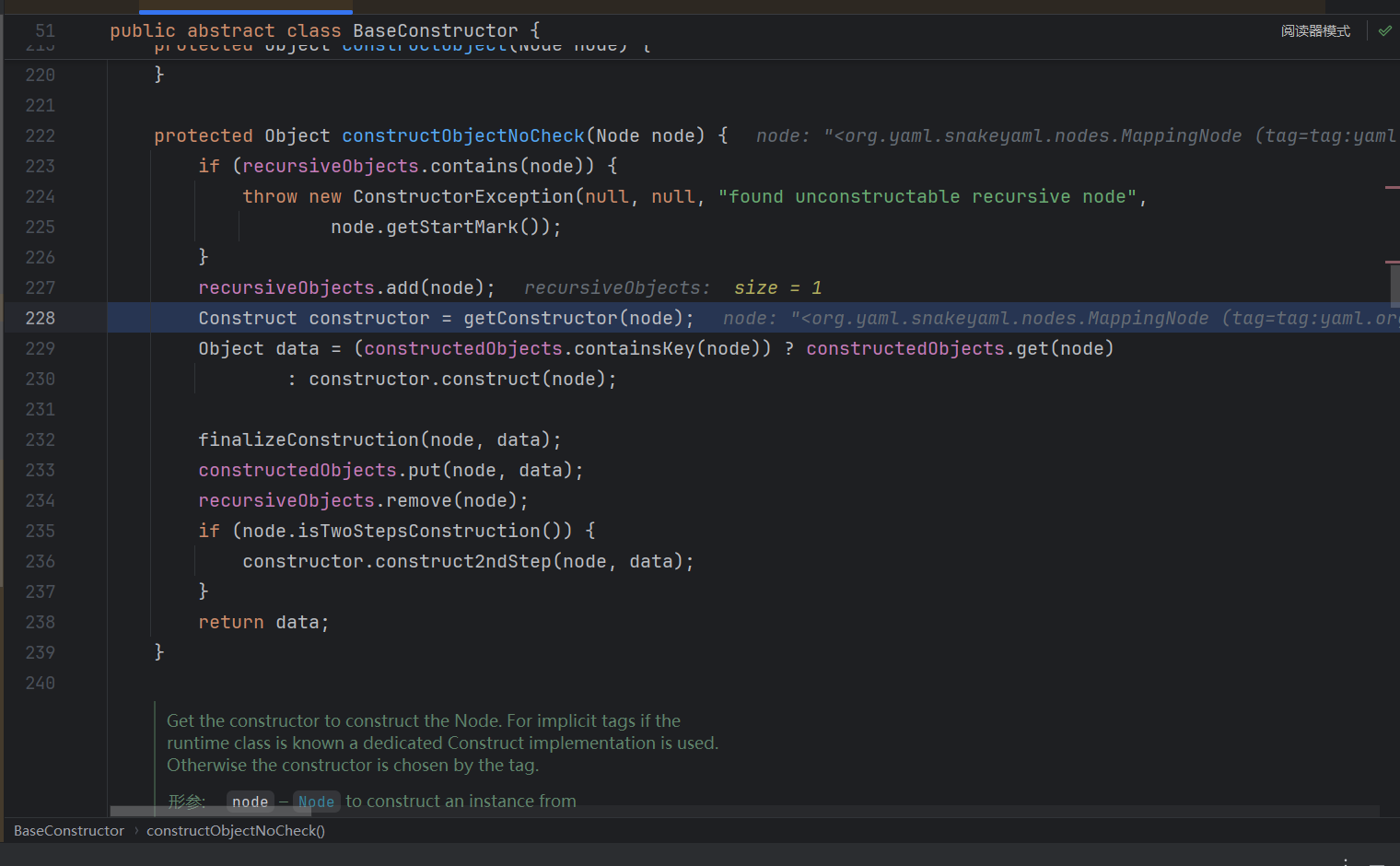The image size is (1400, 866).
Task: Click the node parameter tag in documentation
Action: (250, 802)
